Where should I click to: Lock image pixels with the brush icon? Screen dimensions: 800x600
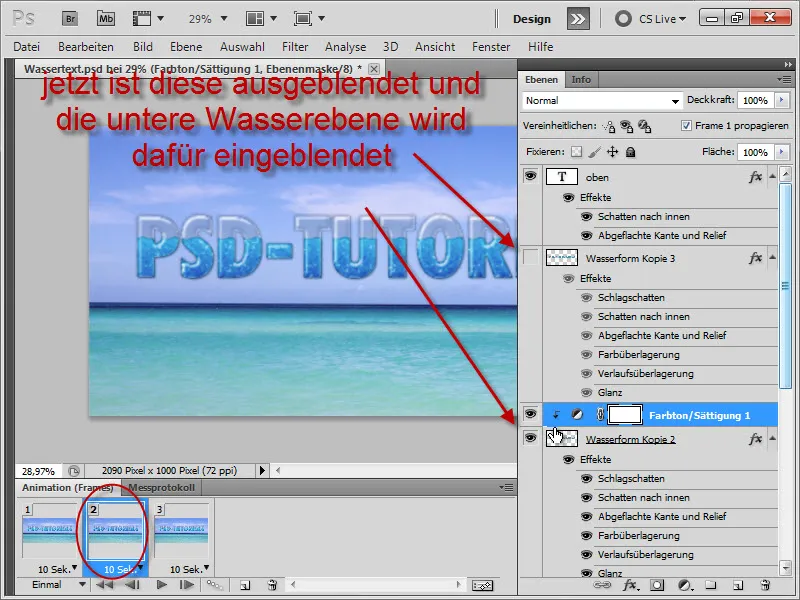coord(594,152)
